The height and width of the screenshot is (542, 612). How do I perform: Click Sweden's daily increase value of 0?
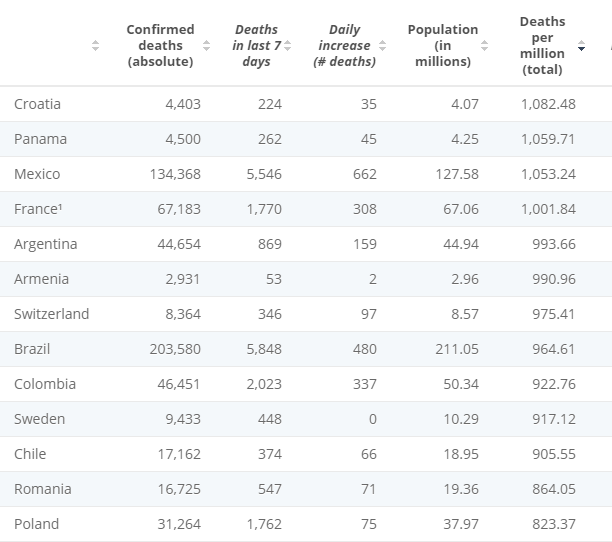click(x=372, y=419)
